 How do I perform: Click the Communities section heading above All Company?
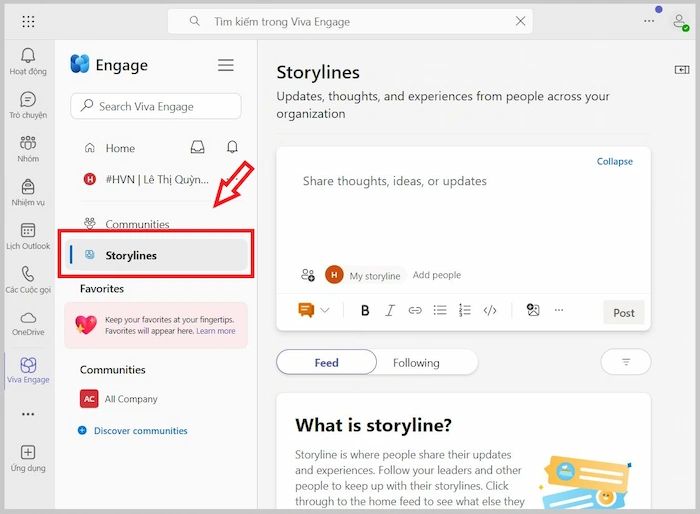tap(112, 370)
